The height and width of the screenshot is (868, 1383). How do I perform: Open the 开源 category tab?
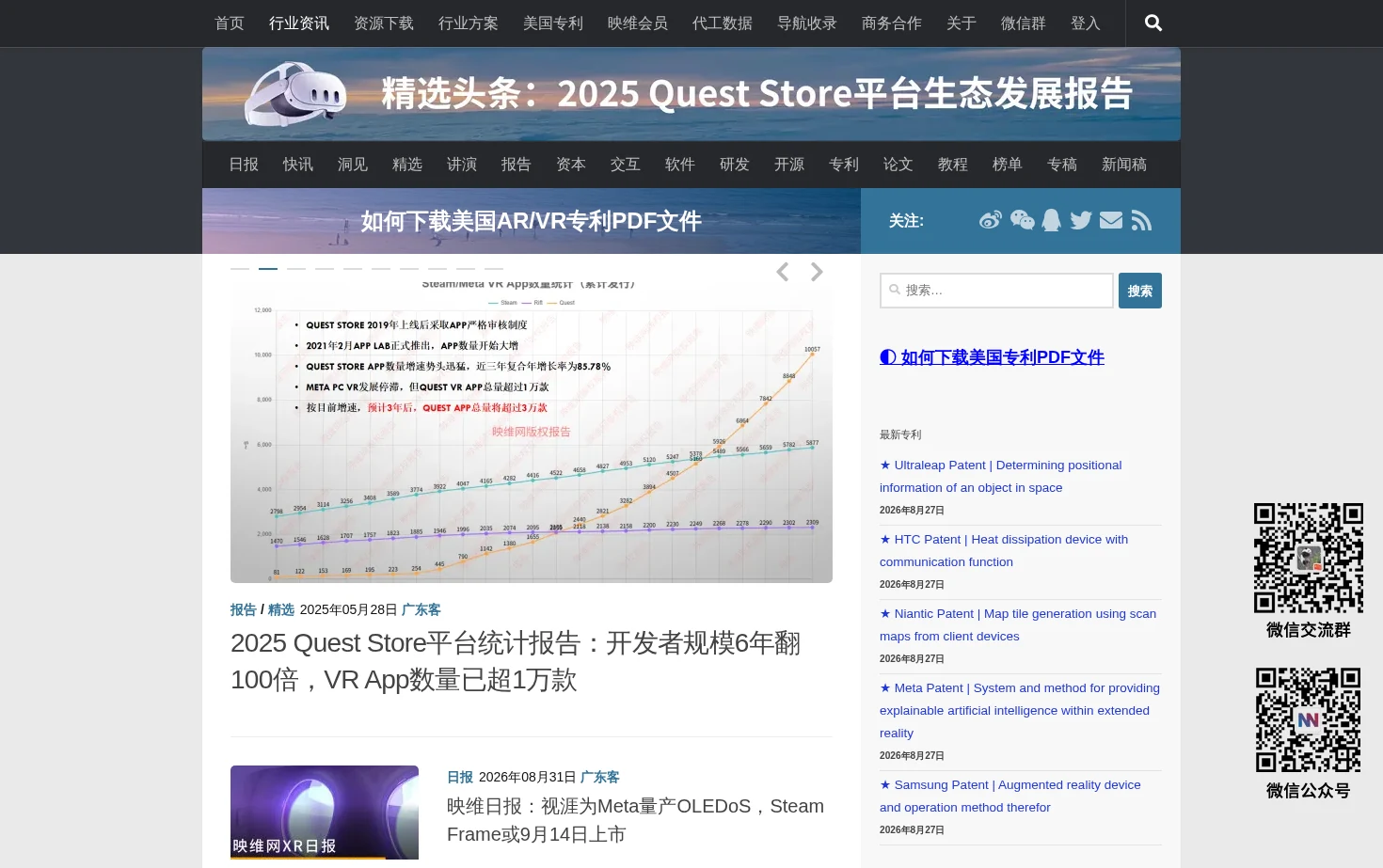coord(789,165)
